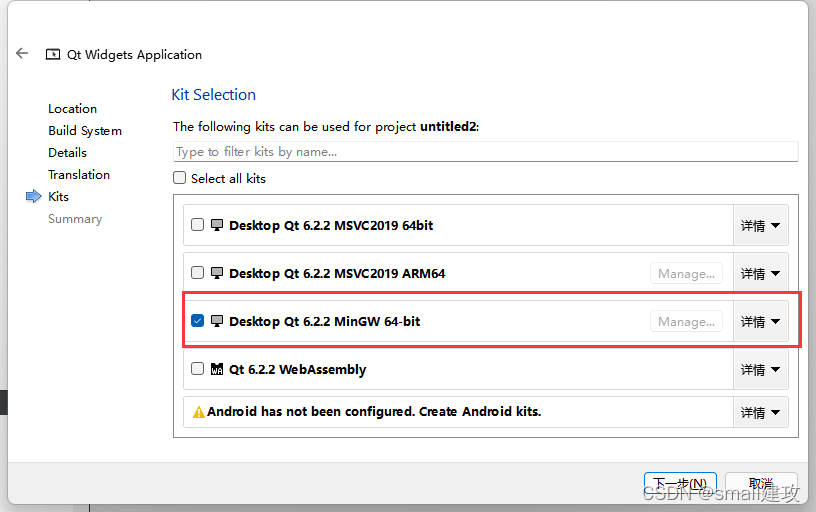Uncheck Desktop Qt 6.2.2 MinGW 64-bit kit

197,321
